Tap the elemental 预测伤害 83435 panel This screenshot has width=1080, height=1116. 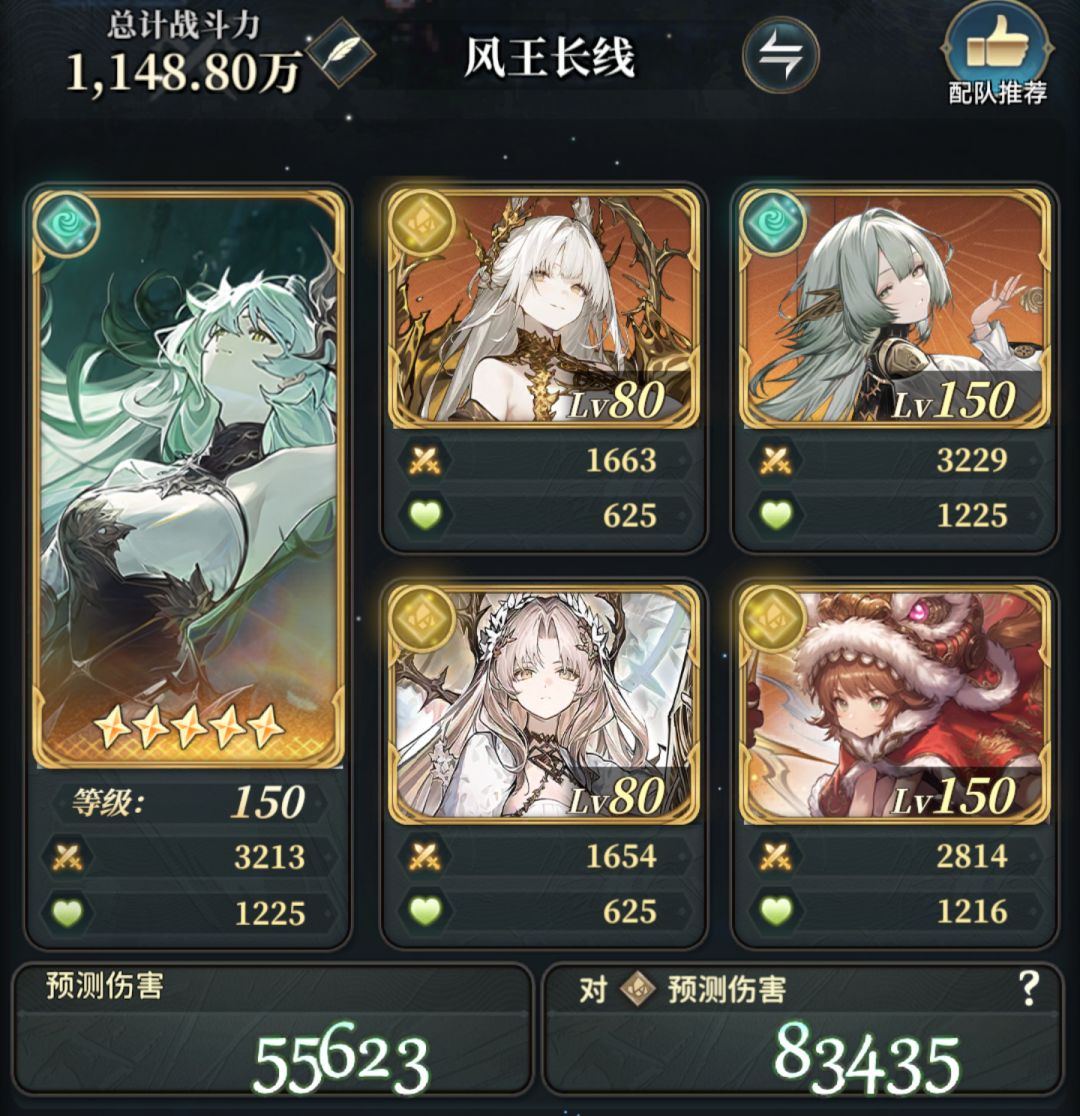(803, 1030)
